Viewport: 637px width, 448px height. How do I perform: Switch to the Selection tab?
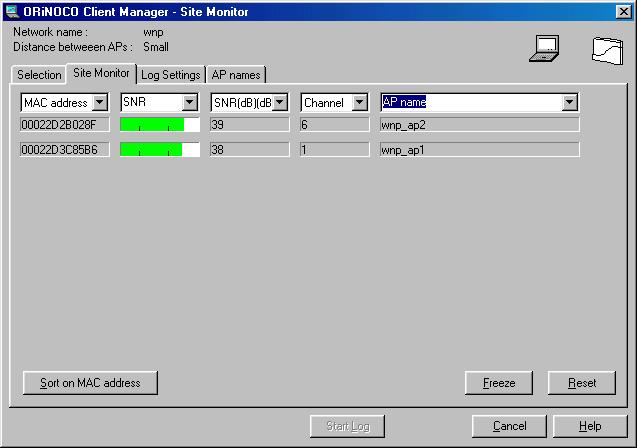pos(39,75)
